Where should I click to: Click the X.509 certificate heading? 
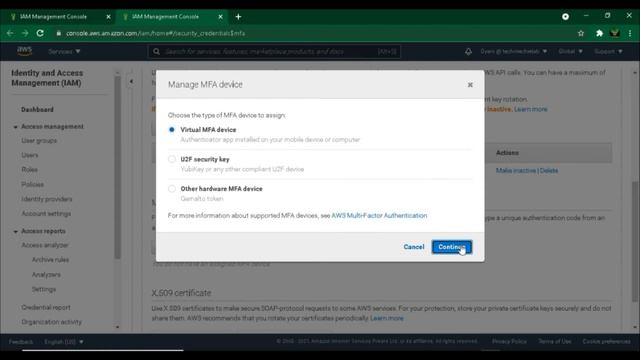click(181, 293)
